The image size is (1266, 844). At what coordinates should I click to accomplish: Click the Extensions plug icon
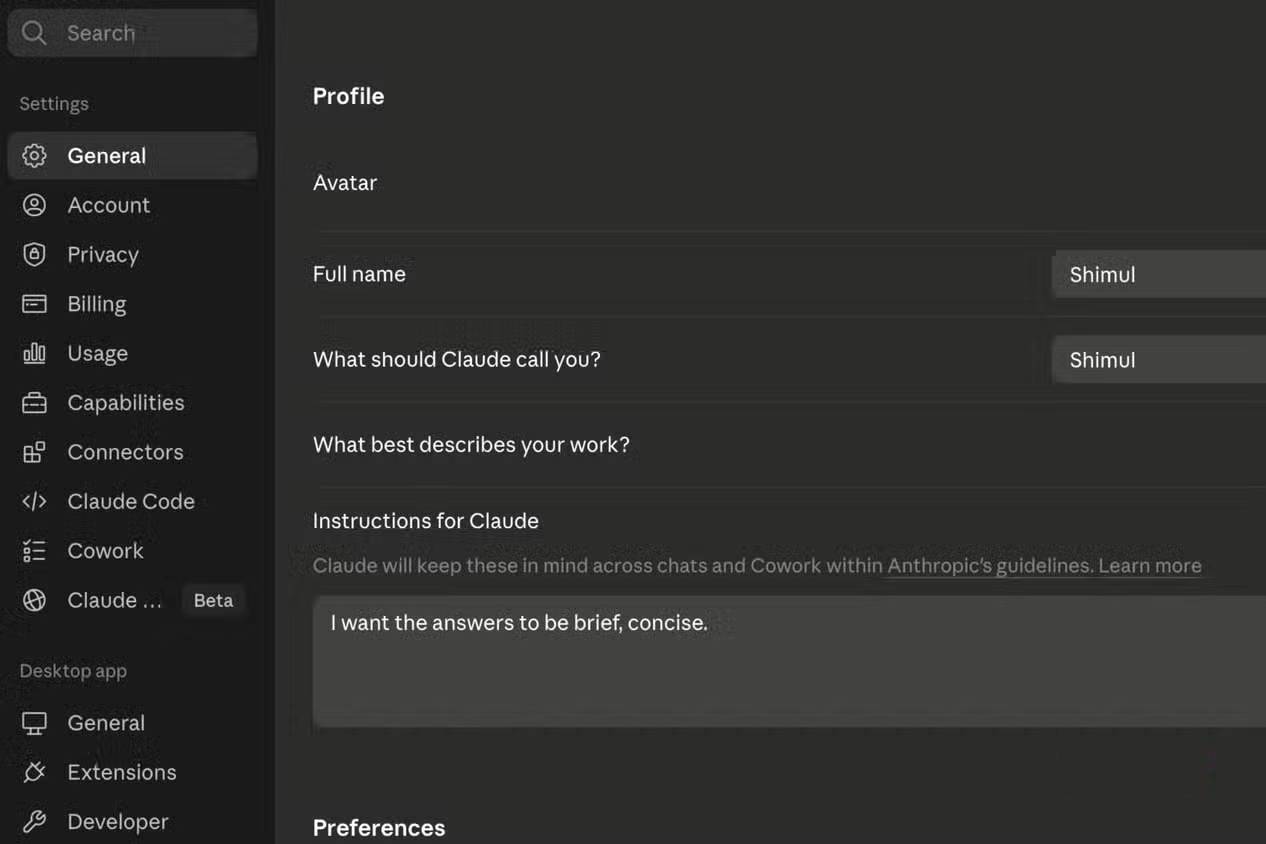tap(34, 772)
